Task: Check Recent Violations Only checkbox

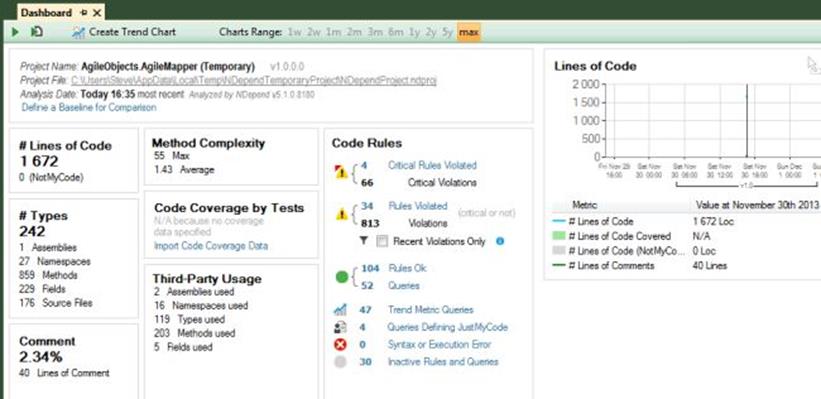Action: coord(382,241)
